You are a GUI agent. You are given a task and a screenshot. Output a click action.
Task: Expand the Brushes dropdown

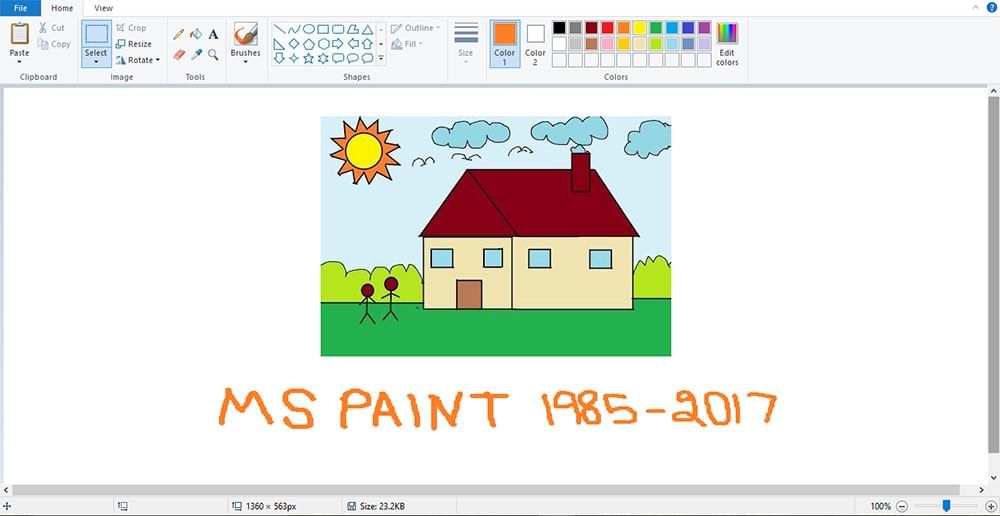[x=245, y=61]
